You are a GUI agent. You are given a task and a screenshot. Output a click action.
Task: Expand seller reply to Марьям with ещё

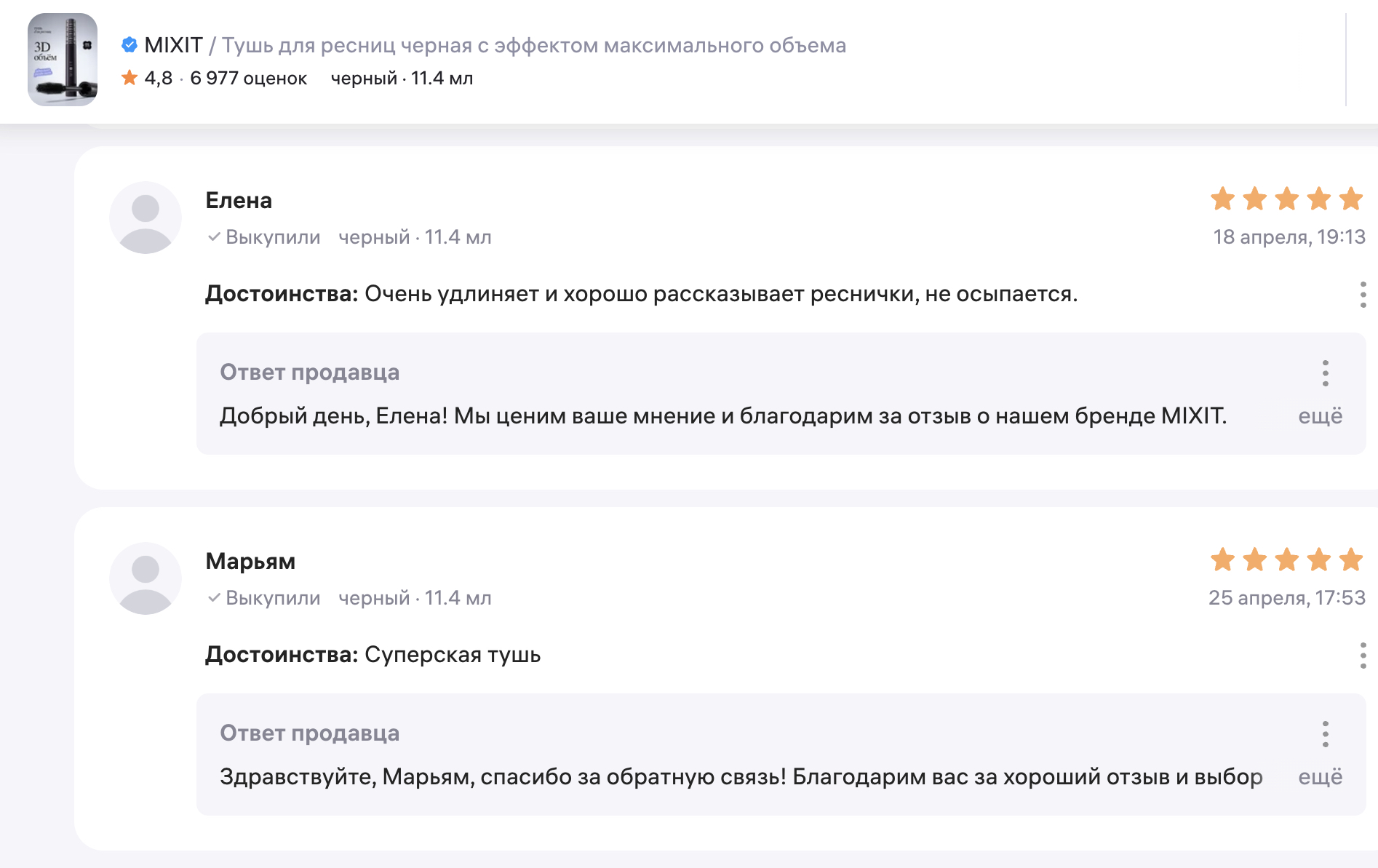1321,776
